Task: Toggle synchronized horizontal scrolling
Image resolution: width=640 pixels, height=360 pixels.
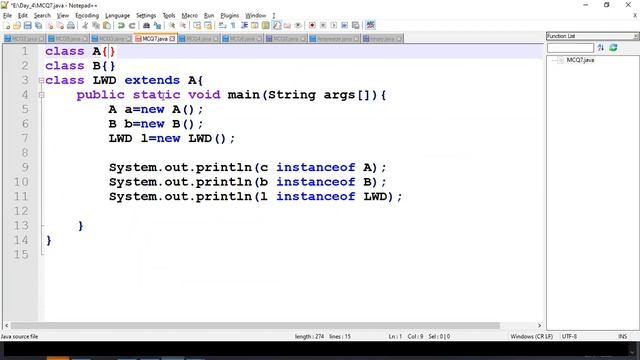Action: pos(208,25)
